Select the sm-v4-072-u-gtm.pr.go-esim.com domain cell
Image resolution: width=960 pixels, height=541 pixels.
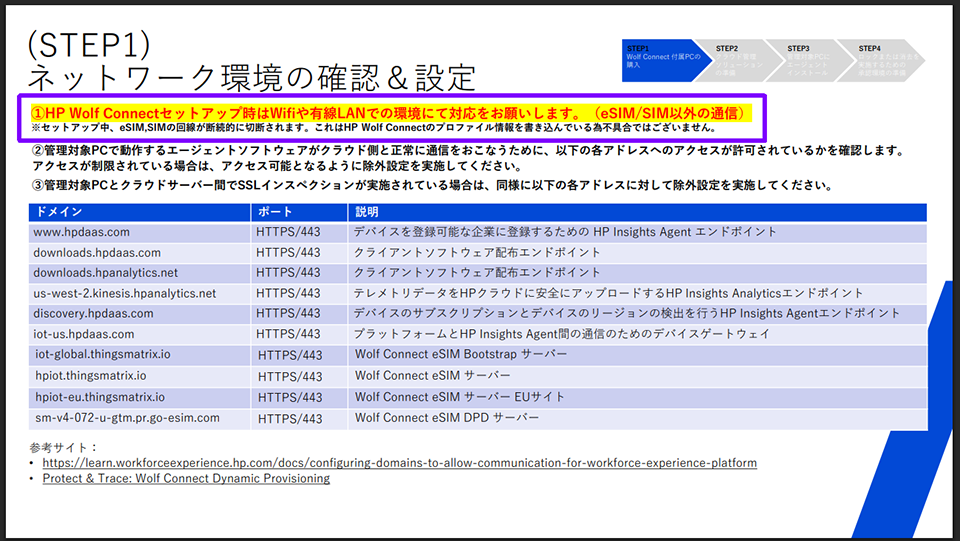(x=140, y=419)
